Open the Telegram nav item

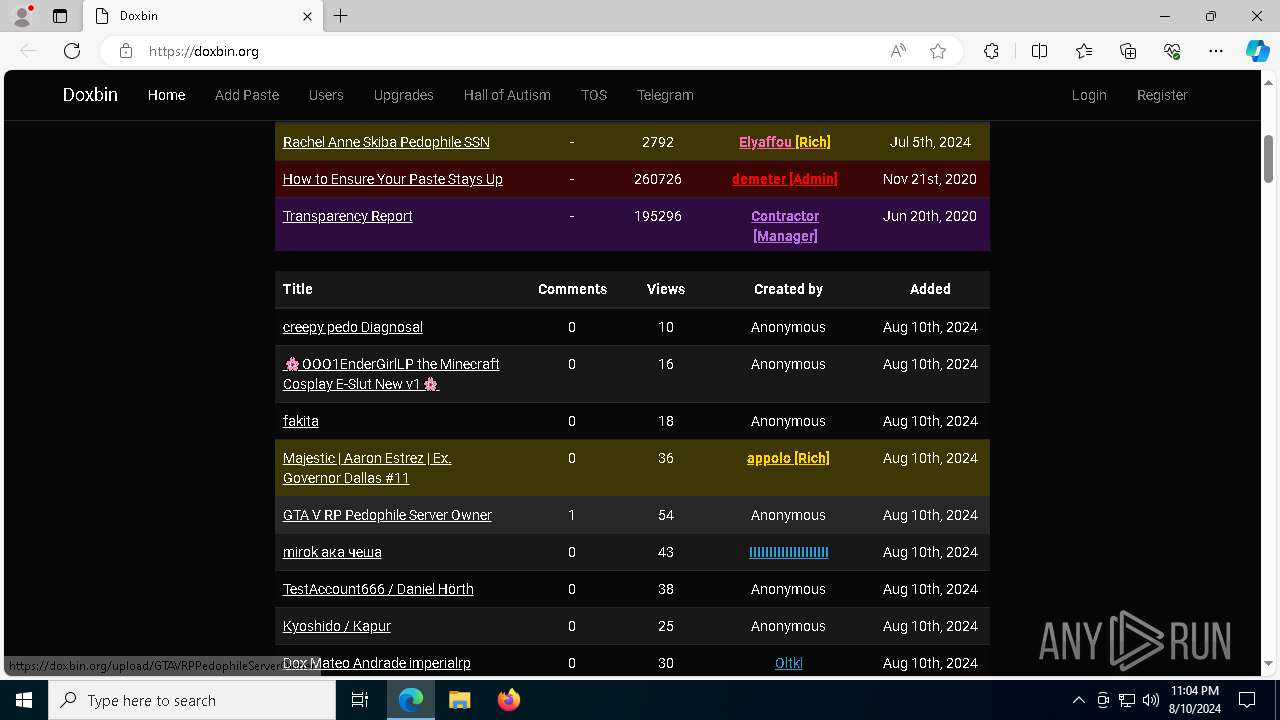click(x=665, y=95)
